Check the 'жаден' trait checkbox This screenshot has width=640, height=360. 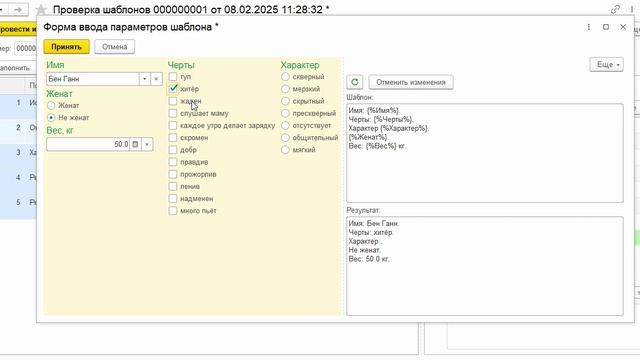coord(173,101)
